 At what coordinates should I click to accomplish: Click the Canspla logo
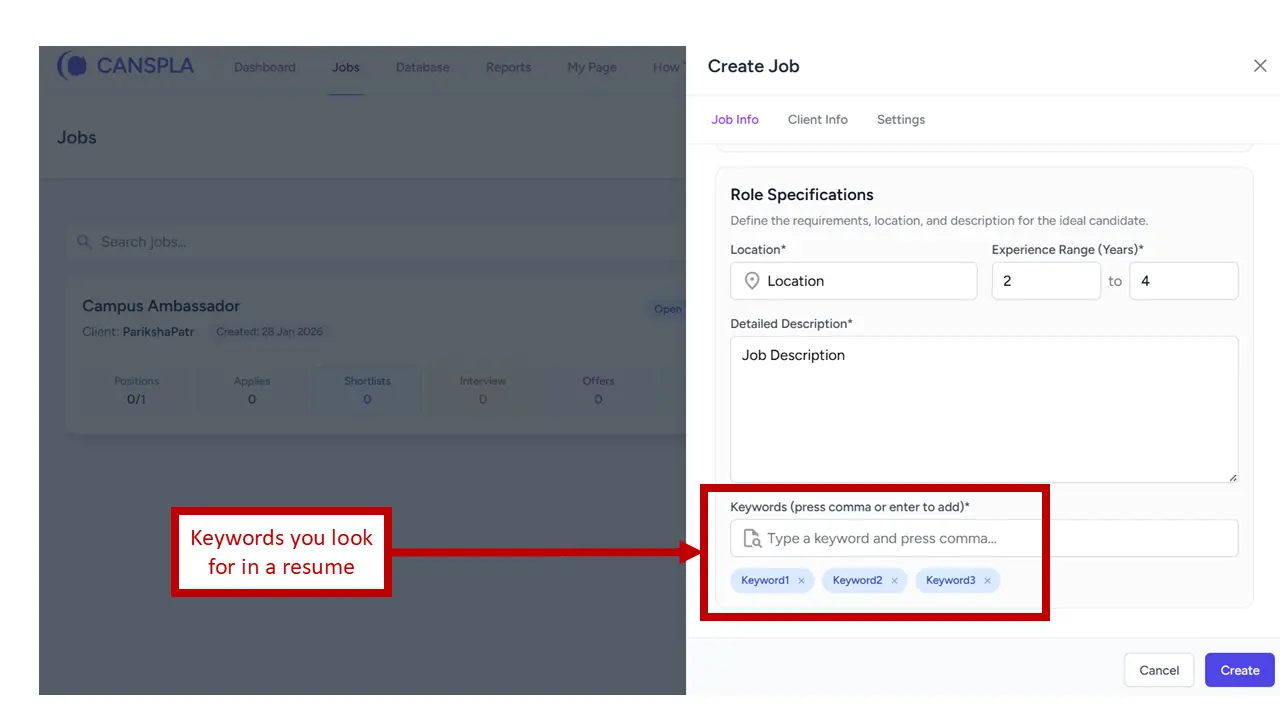126,67
